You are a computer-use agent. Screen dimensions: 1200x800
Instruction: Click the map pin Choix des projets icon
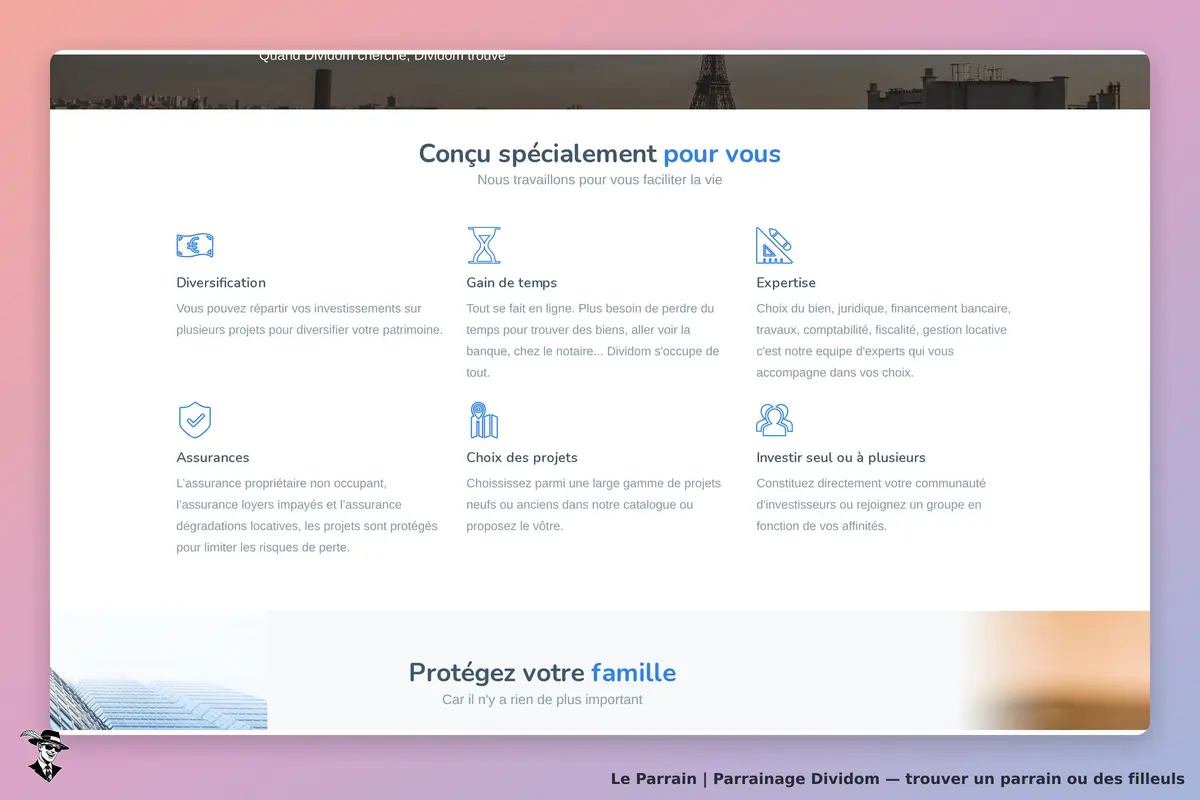(484, 420)
